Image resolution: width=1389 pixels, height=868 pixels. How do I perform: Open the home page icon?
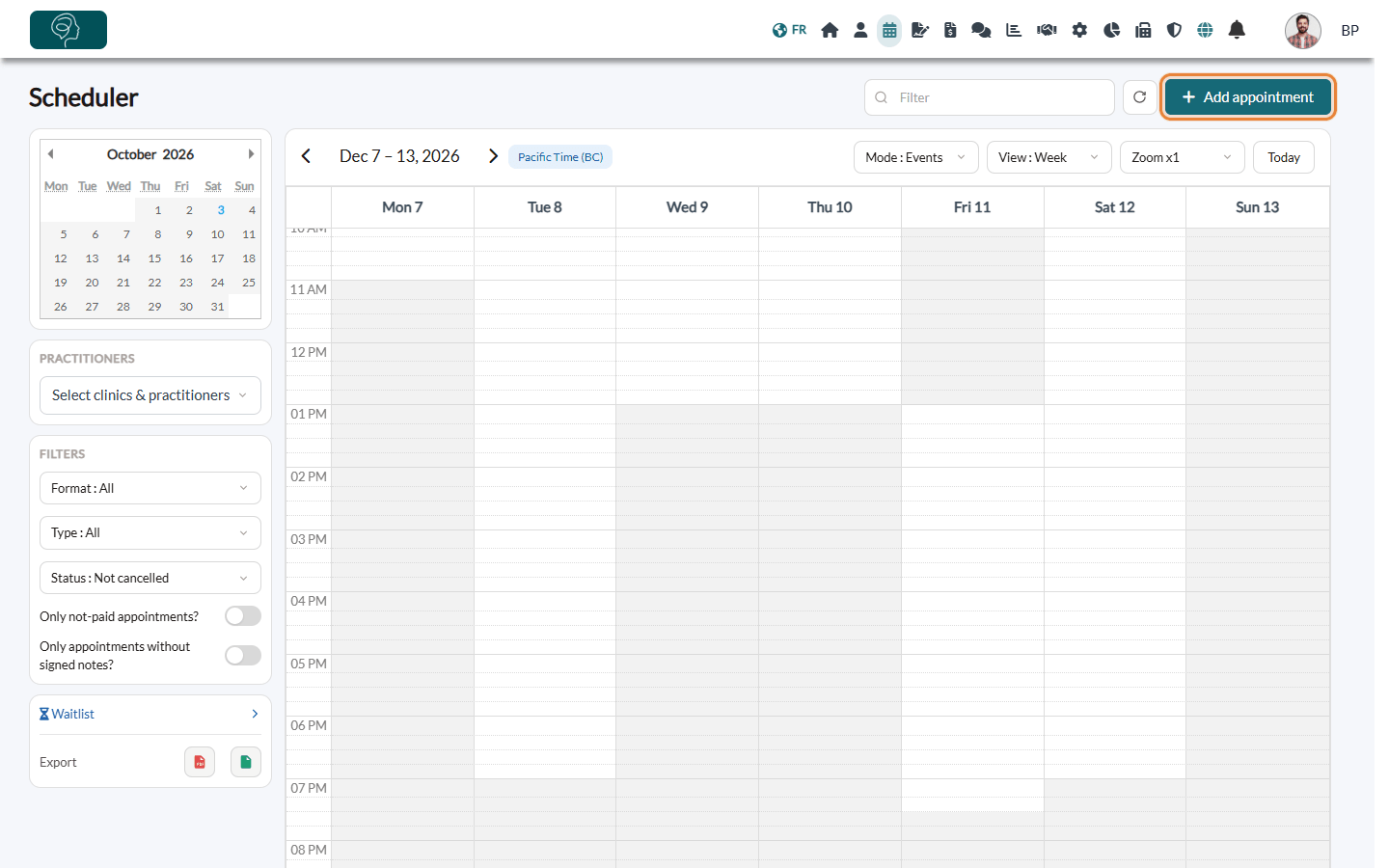[830, 30]
